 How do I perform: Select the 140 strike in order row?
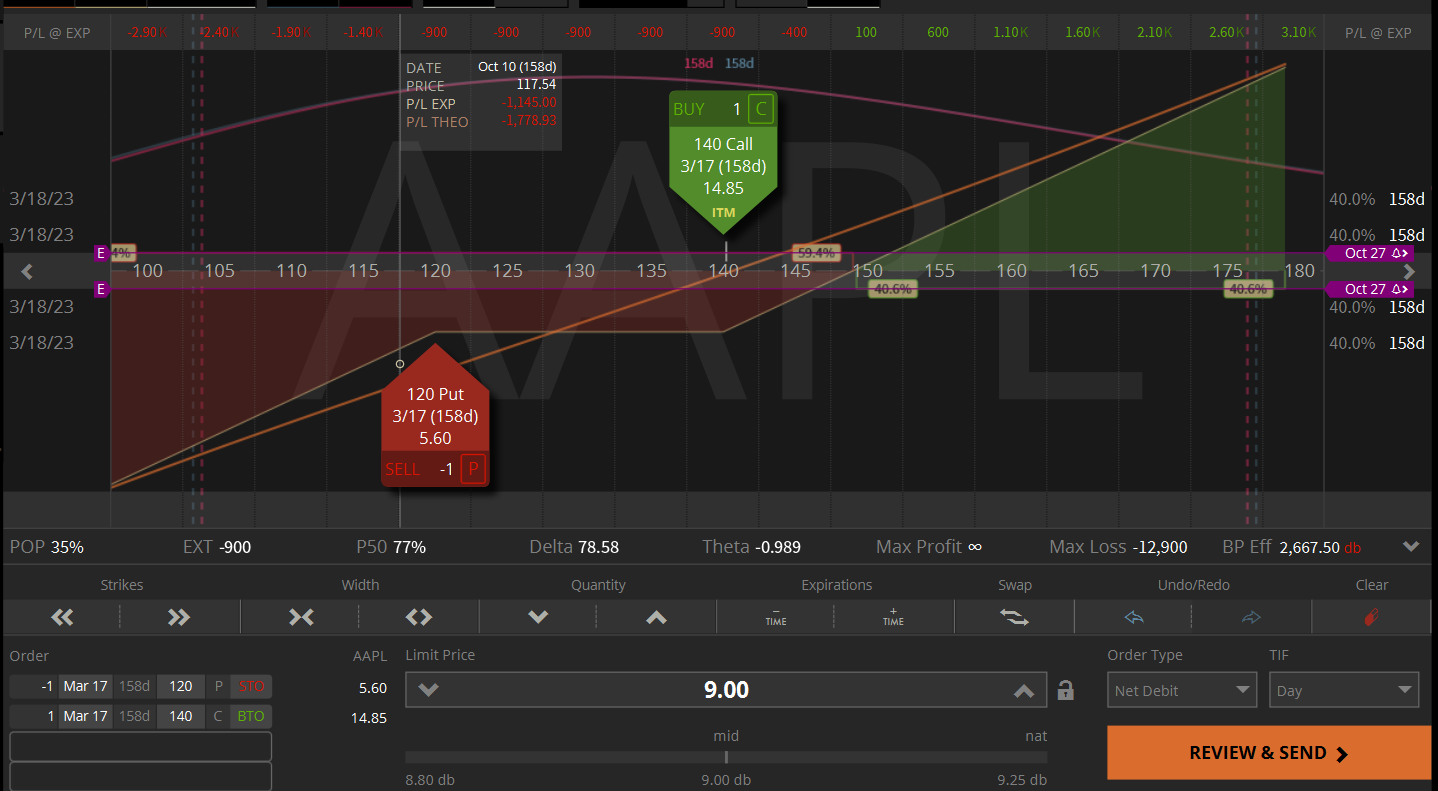pyautogui.click(x=180, y=716)
